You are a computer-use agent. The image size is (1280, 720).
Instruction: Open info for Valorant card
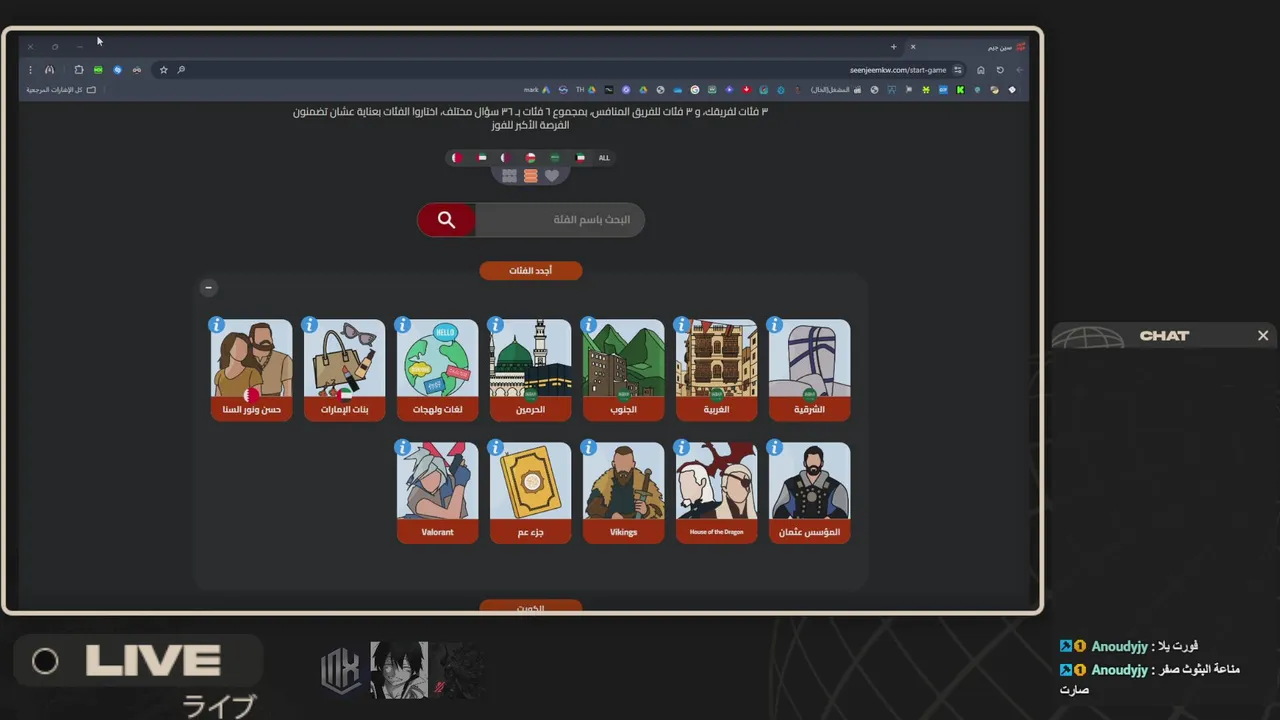click(x=402, y=448)
